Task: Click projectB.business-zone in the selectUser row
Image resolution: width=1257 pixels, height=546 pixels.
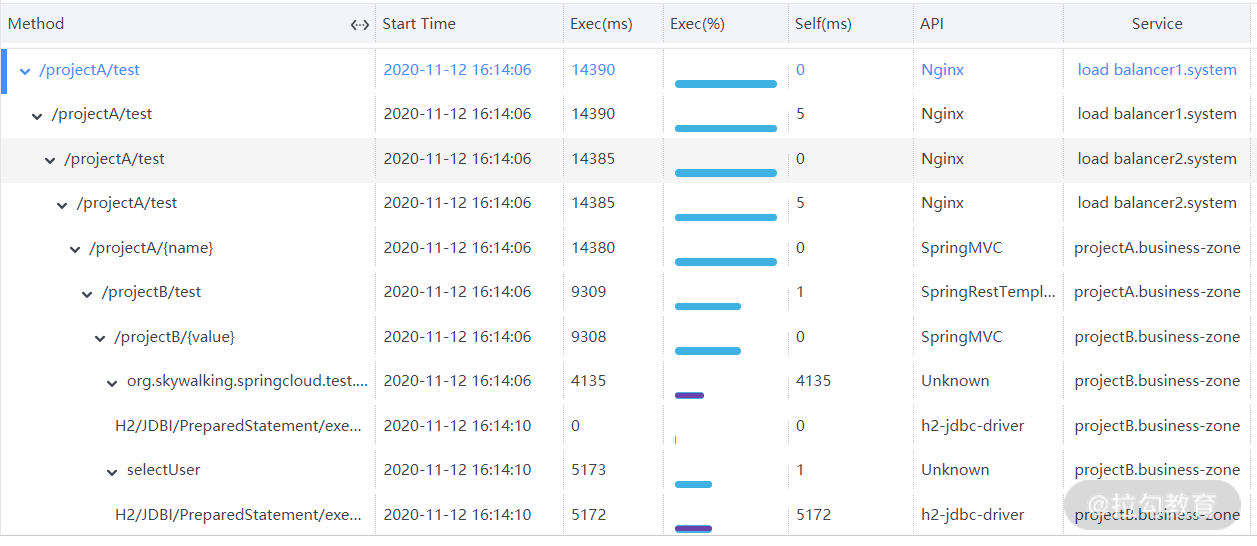Action: [1157, 470]
